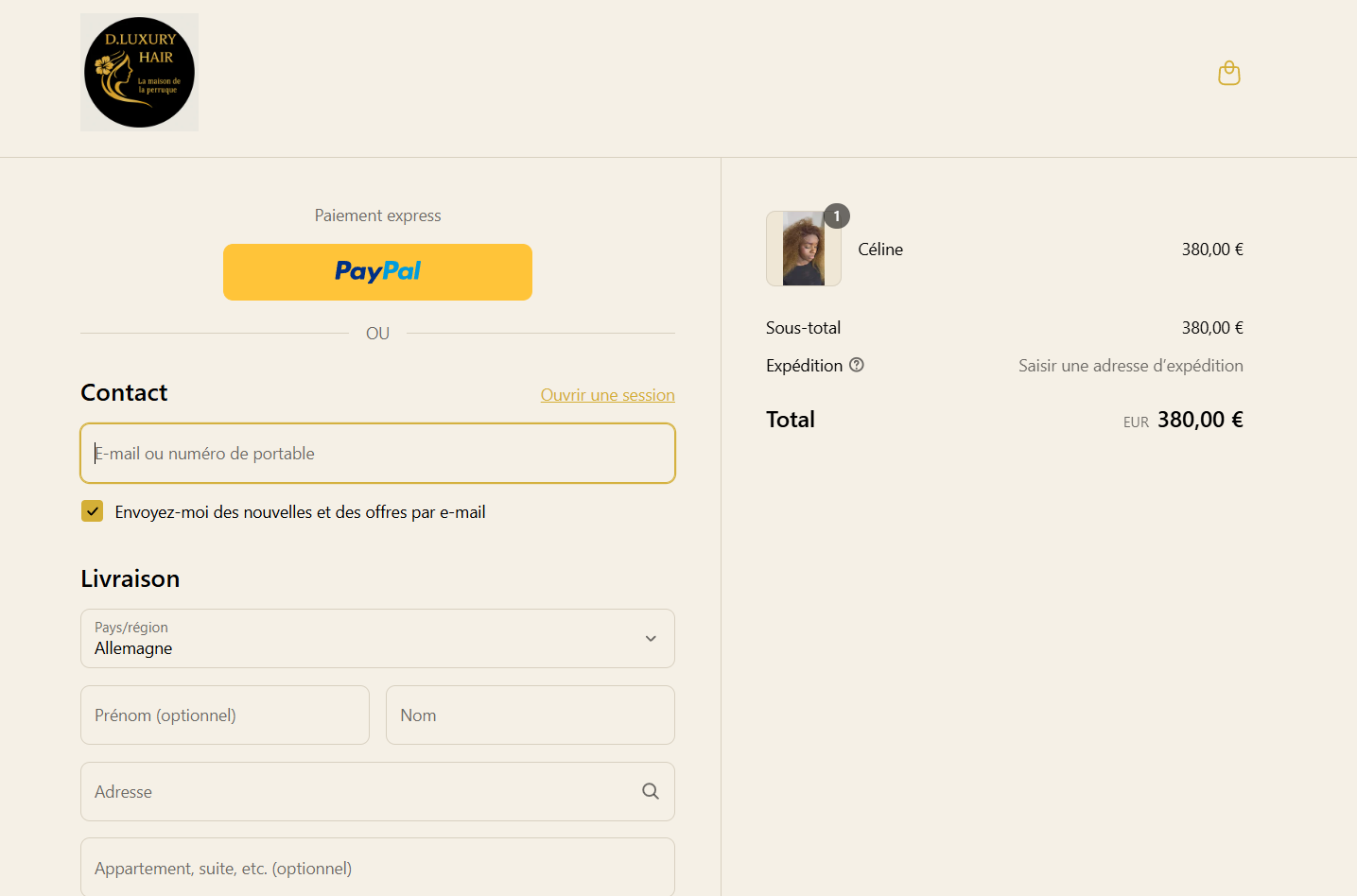Click the Expédition label
Image resolution: width=1357 pixels, height=896 pixels.
[804, 366]
